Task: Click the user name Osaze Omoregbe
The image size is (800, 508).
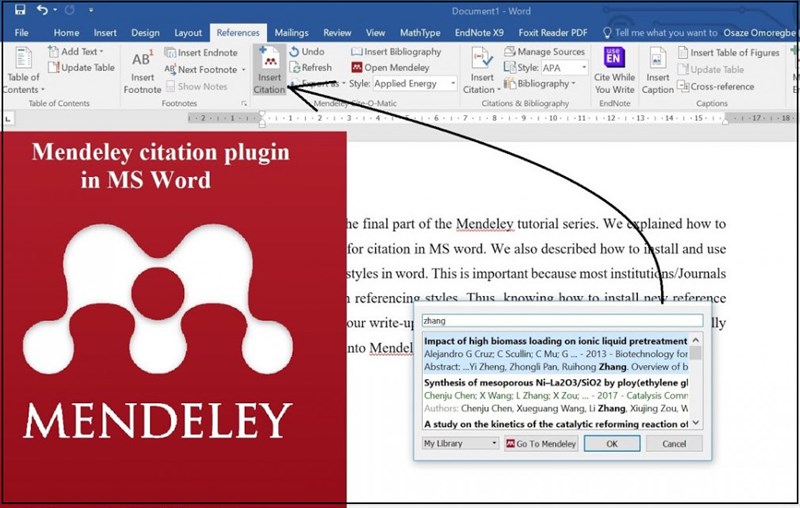Action: (x=759, y=33)
